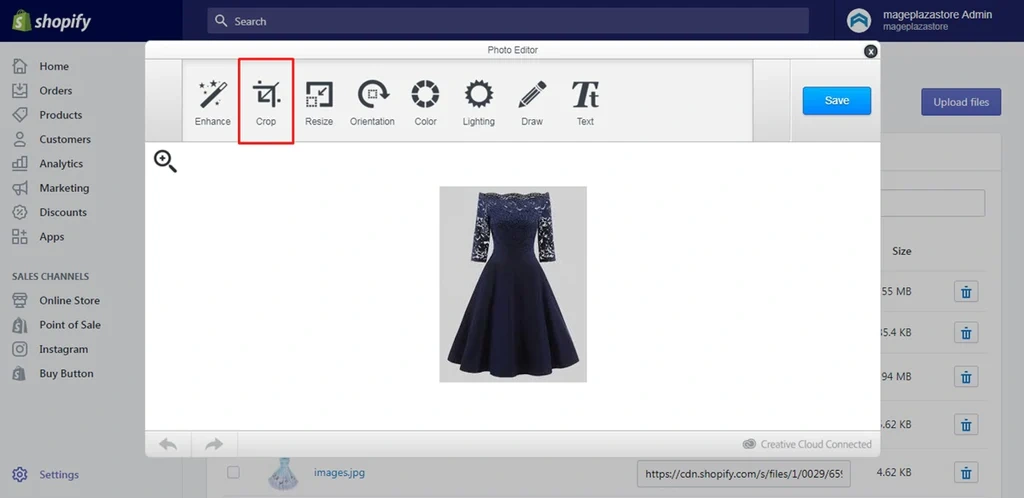Go to Products in the sidebar
This screenshot has width=1024, height=498.
click(x=60, y=115)
